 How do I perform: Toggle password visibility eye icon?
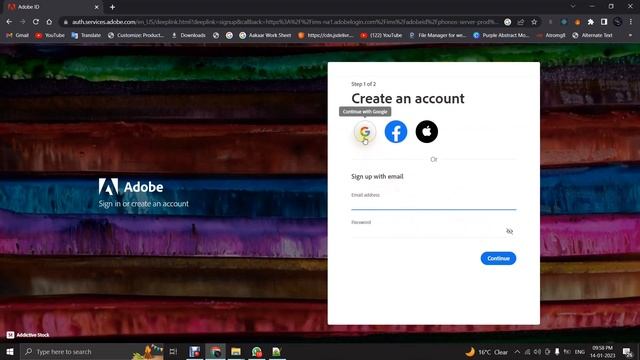509,231
